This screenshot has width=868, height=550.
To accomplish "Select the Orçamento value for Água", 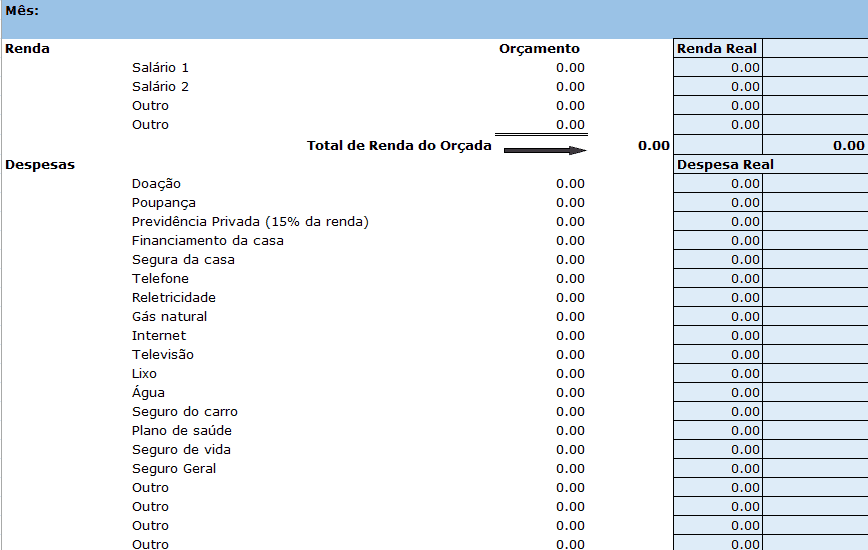I will (570, 392).
